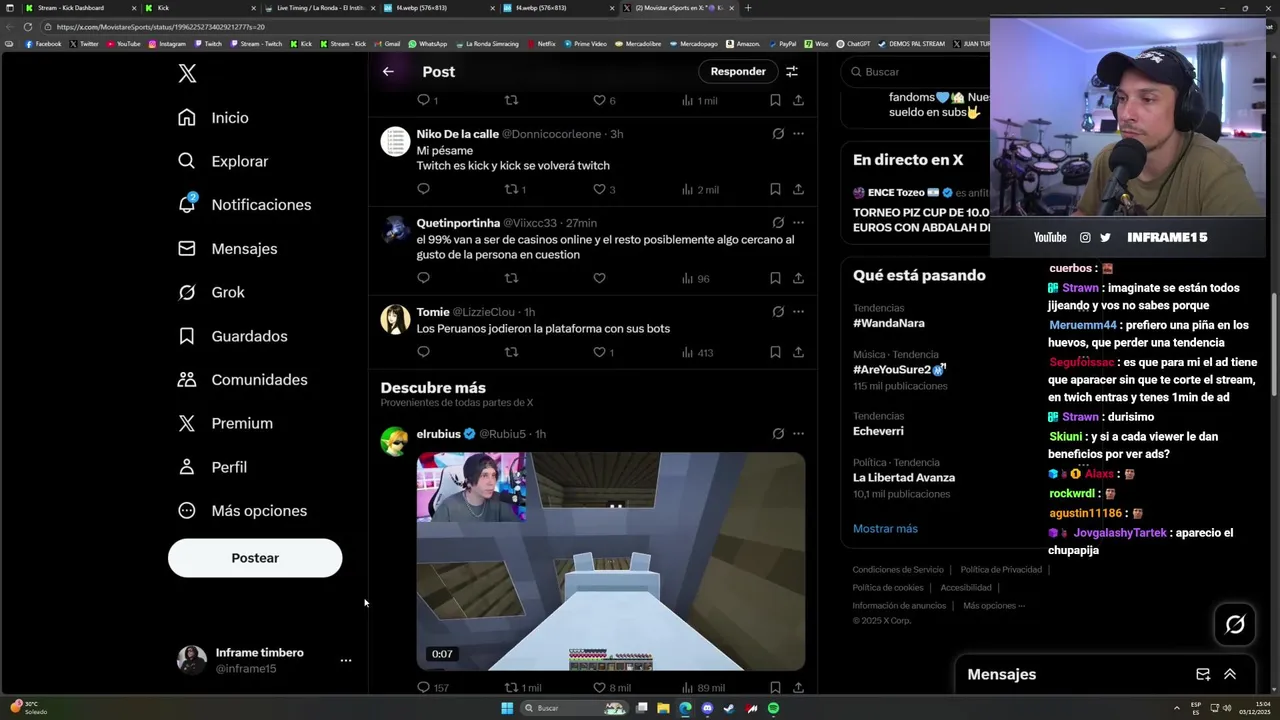The height and width of the screenshot is (720, 1280).
Task: Open Spotify from taskbar
Action: tap(773, 708)
